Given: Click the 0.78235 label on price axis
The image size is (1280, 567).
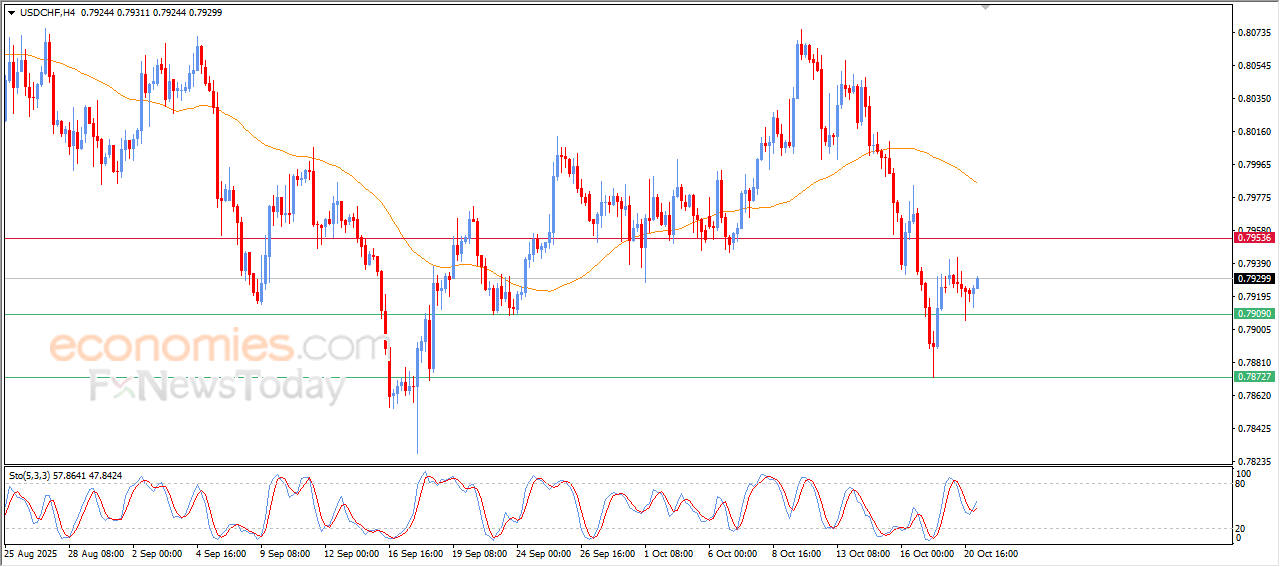Looking at the screenshot, I should pos(1254,462).
